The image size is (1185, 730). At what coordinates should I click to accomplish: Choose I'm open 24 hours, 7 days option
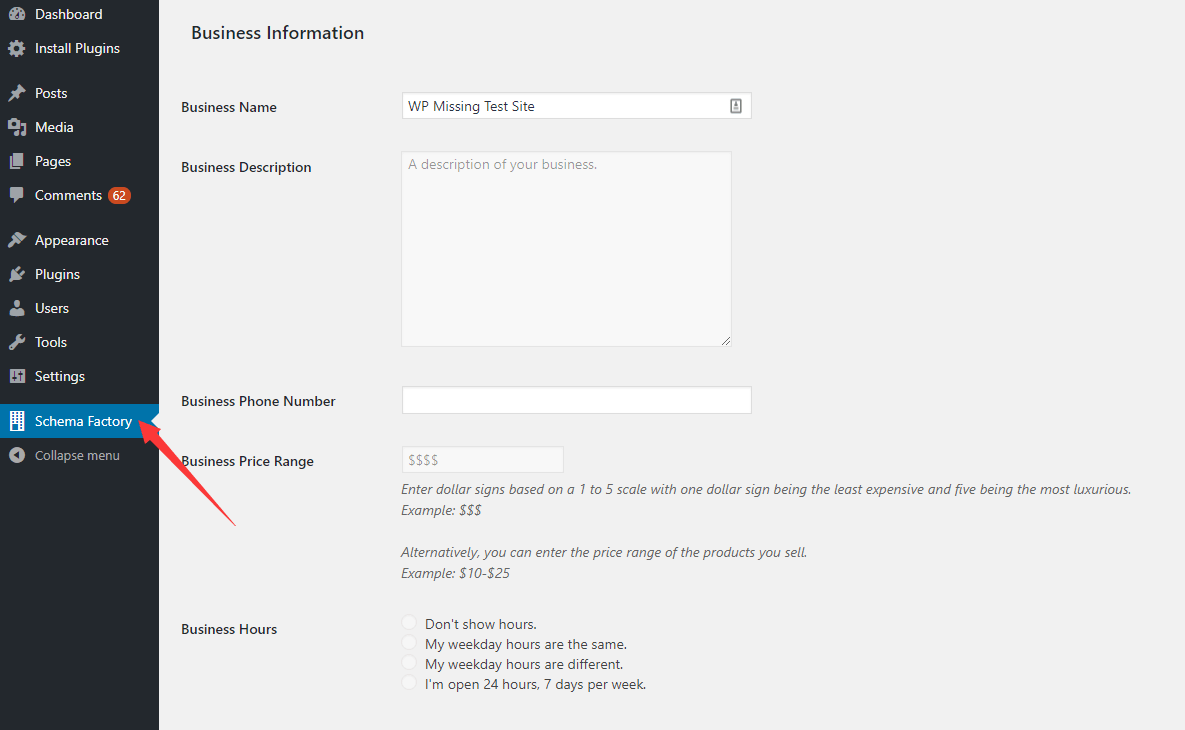[x=408, y=682]
